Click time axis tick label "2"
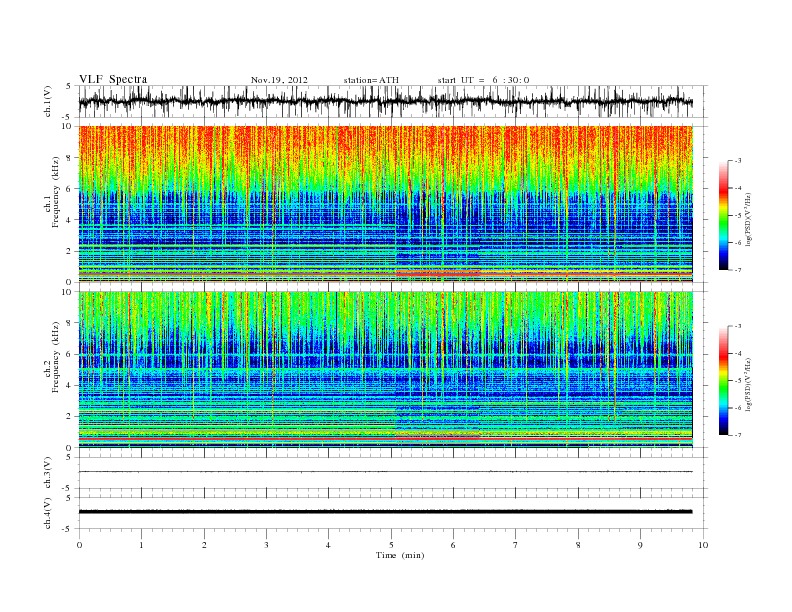Image resolution: width=792 pixels, height=612 pixels. click(x=204, y=545)
